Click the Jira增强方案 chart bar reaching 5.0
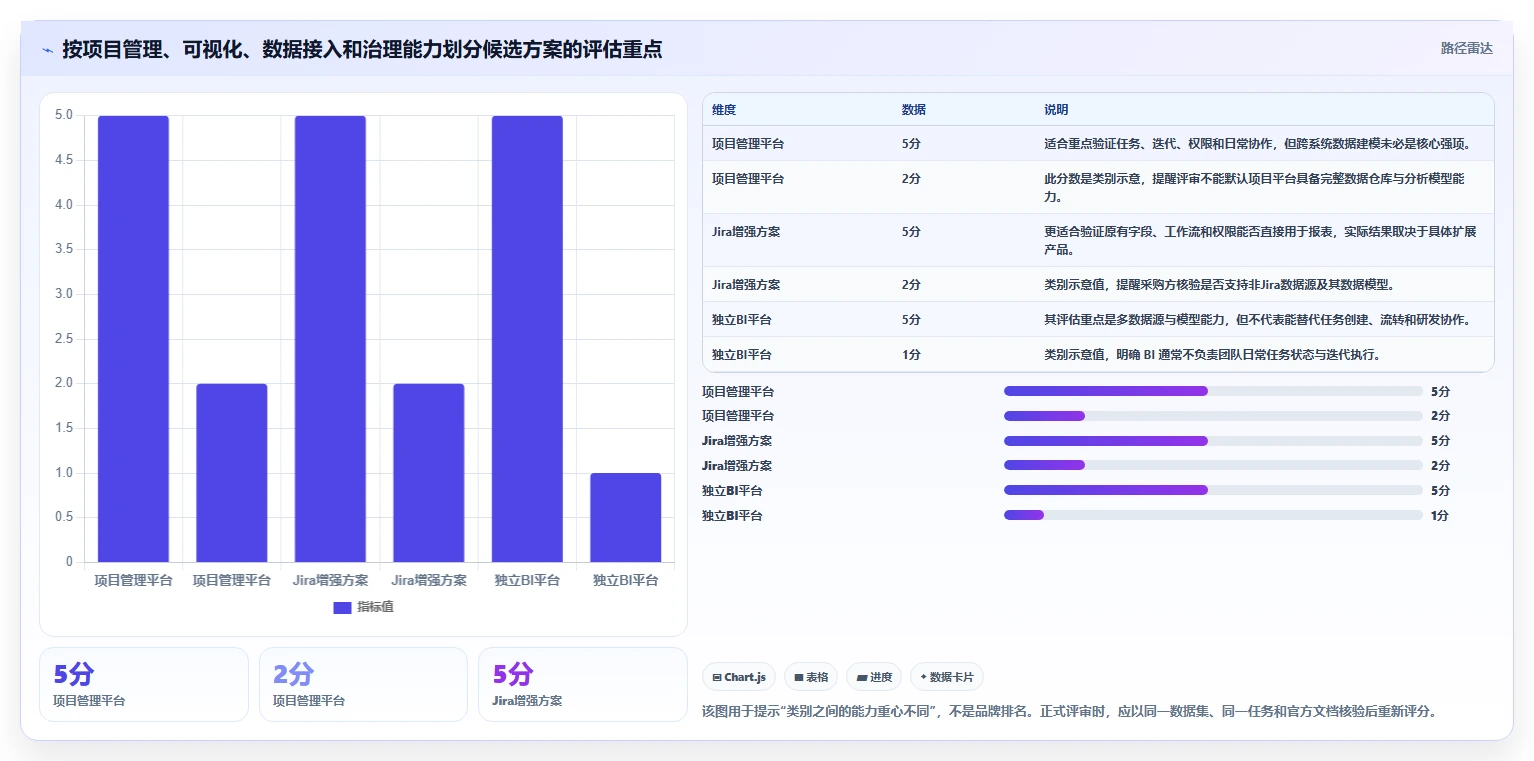This screenshot has width=1534, height=761. pyautogui.click(x=330, y=339)
